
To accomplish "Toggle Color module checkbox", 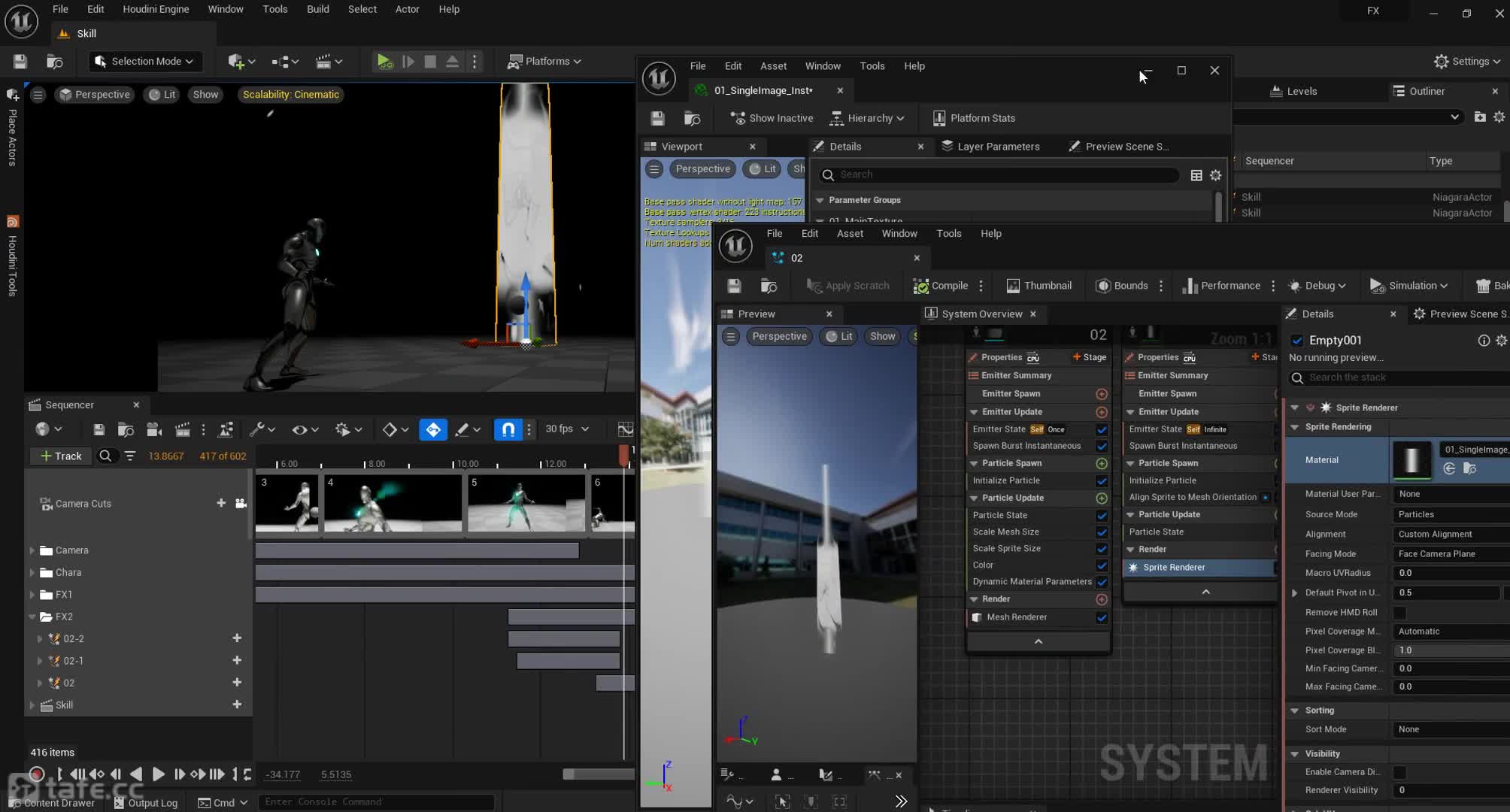I will click(x=1102, y=565).
